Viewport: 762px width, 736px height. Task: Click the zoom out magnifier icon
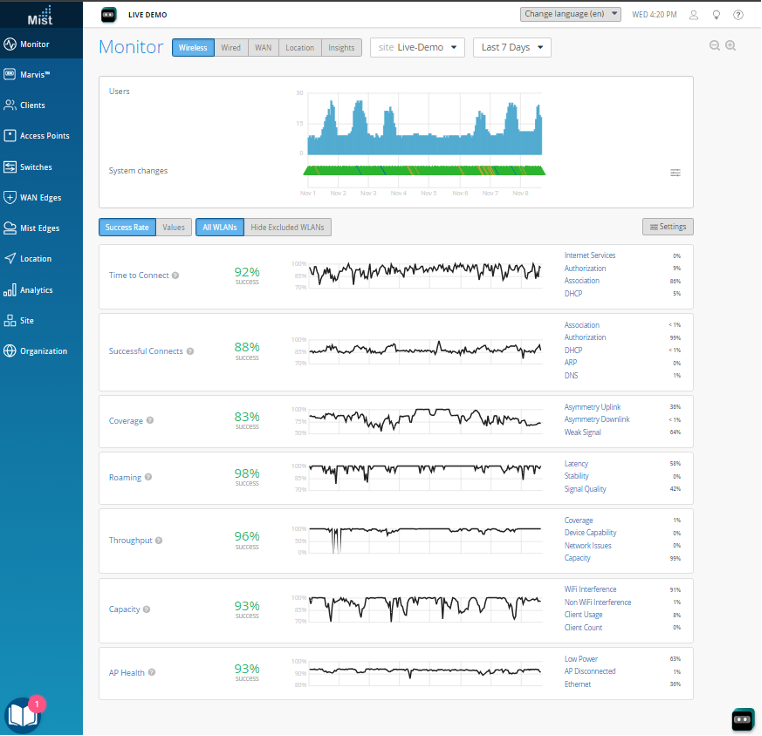coord(715,46)
